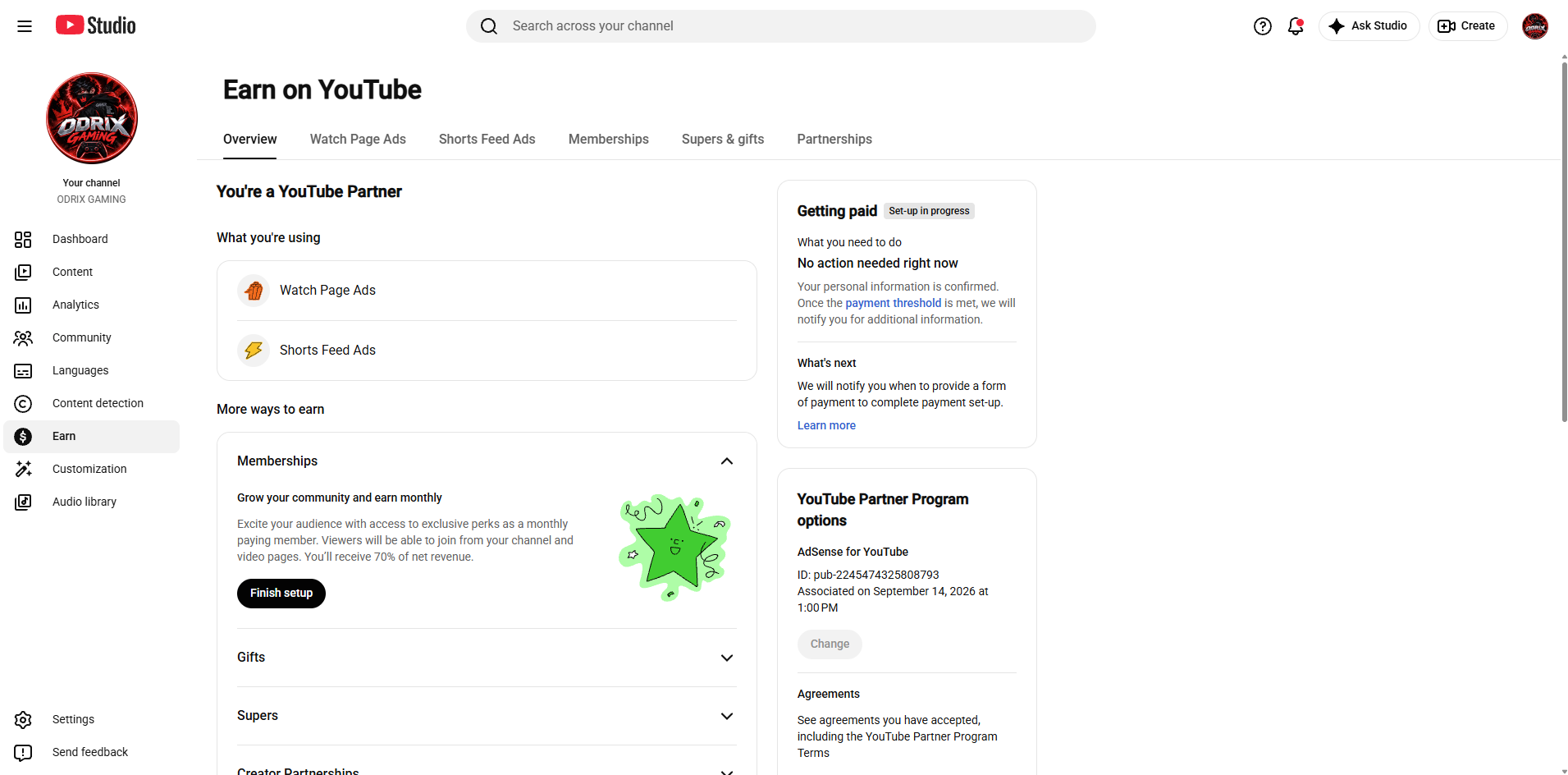
Task: Click the Send feedback menu item
Action: pyautogui.click(x=92, y=752)
